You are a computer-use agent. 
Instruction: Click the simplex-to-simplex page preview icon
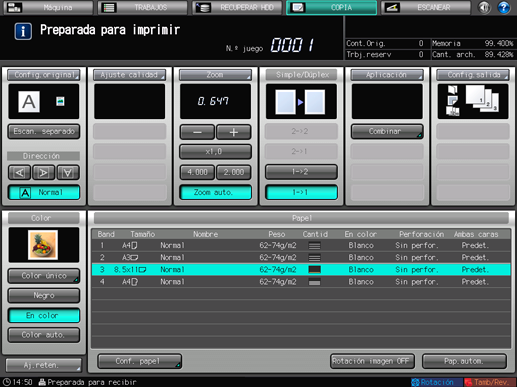coord(301,102)
